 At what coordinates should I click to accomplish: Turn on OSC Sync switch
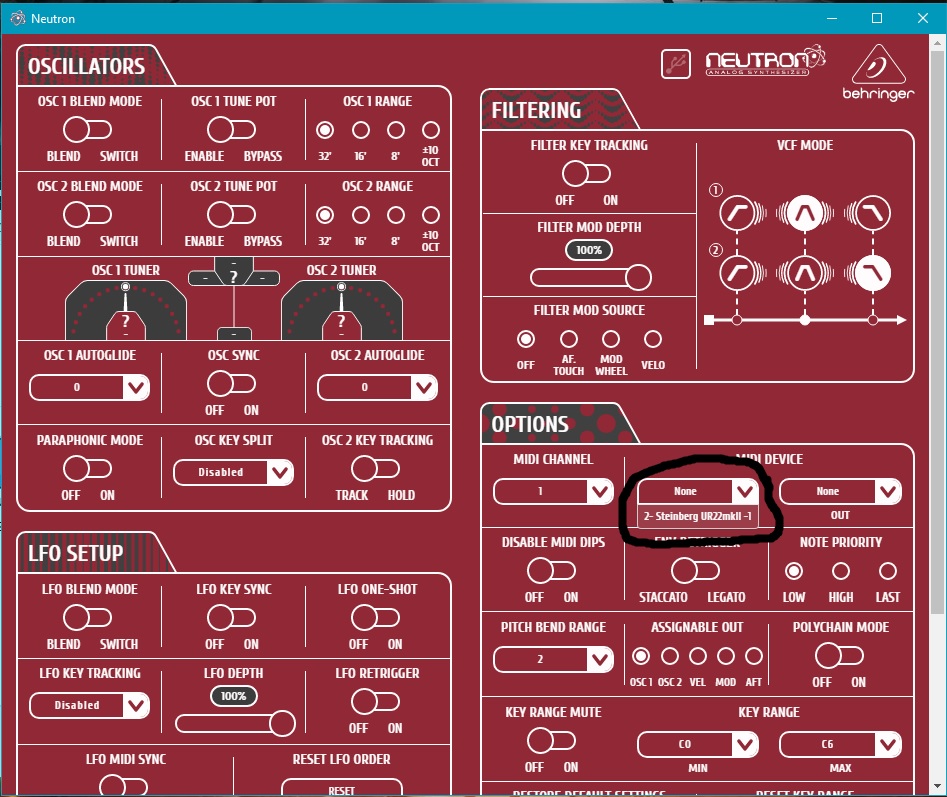tap(231, 383)
